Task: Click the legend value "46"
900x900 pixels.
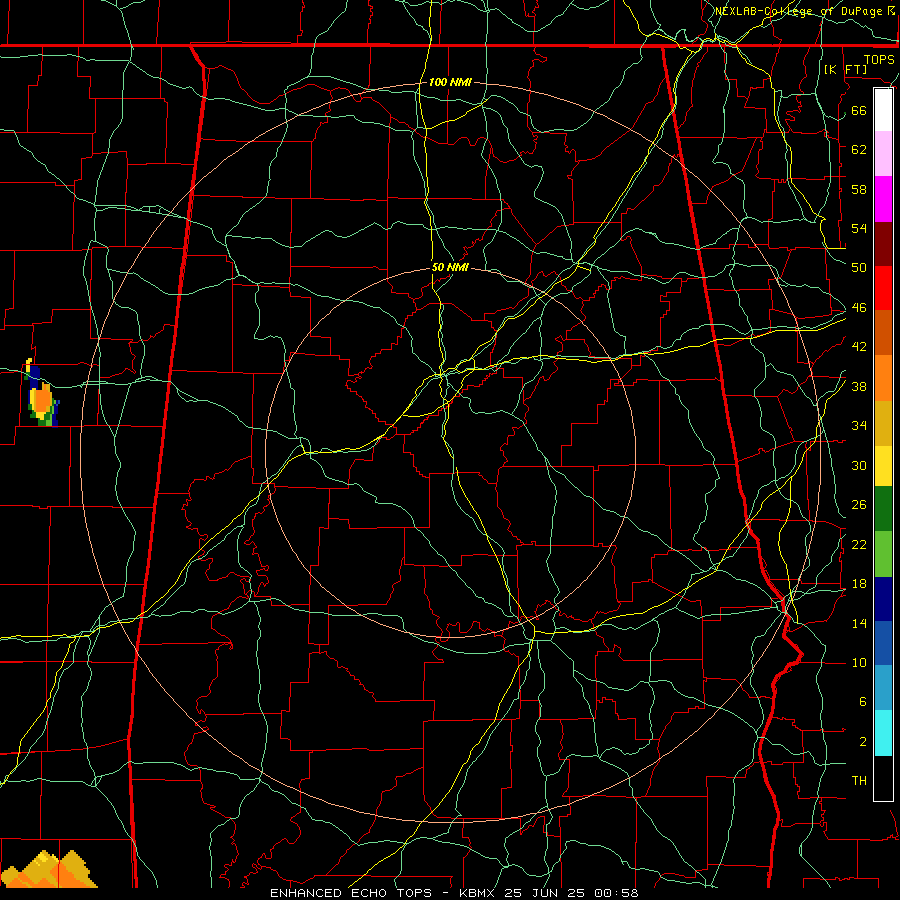Action: [x=859, y=307]
